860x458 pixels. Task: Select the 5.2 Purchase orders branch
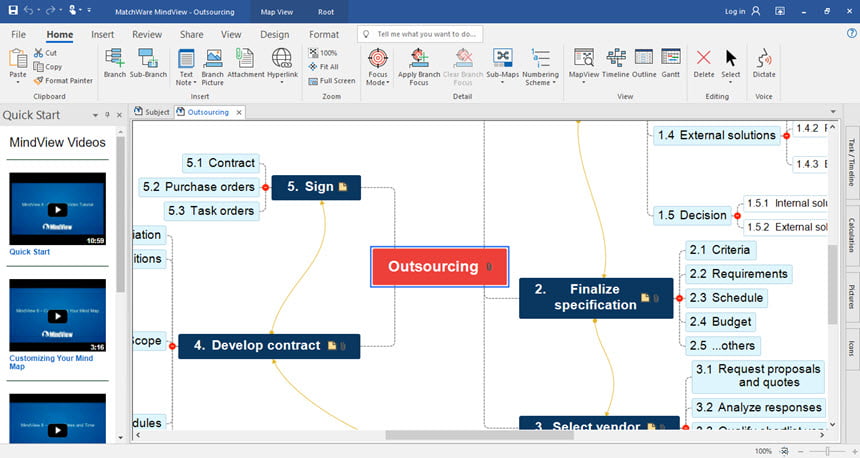(199, 187)
